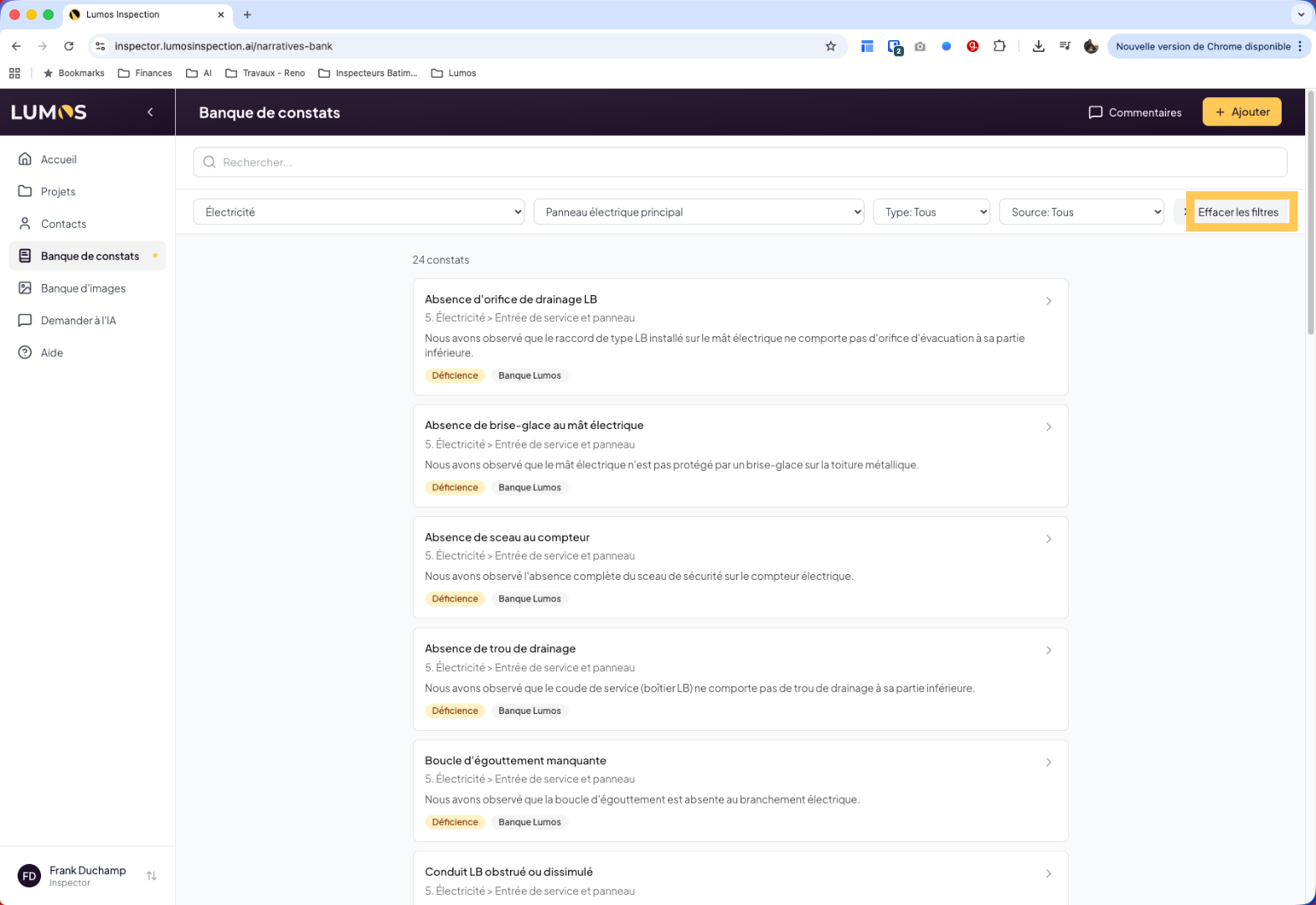Expand the Type: Tous filter

[932, 212]
